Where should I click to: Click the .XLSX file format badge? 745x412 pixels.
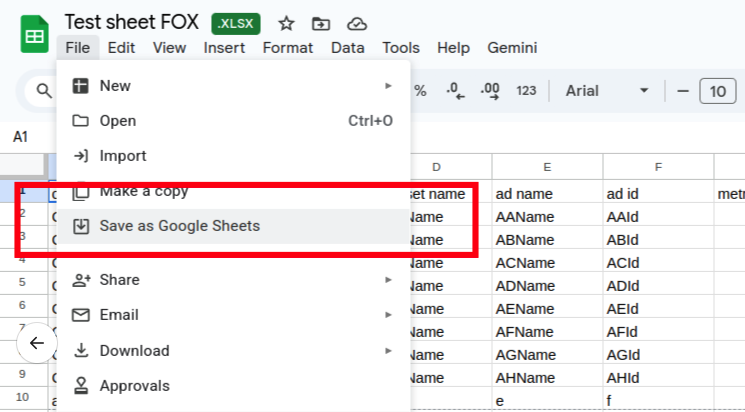pyautogui.click(x=237, y=23)
